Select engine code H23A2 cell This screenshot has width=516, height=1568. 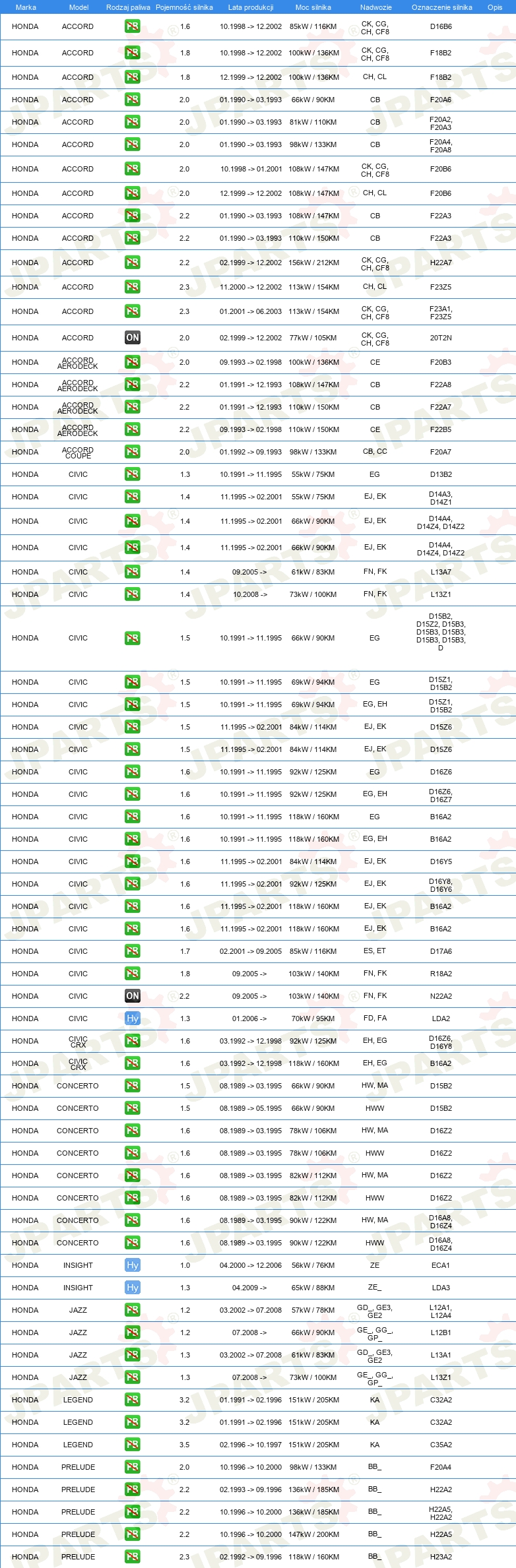point(441,1557)
